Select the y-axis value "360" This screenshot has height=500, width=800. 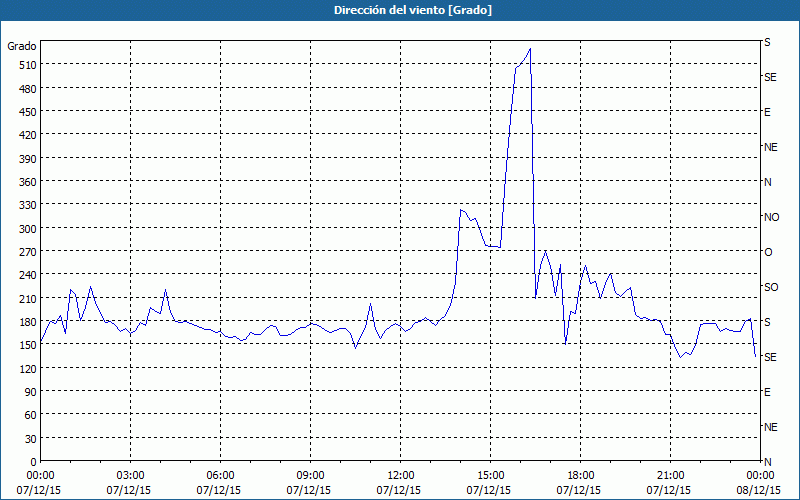[x=28, y=182]
